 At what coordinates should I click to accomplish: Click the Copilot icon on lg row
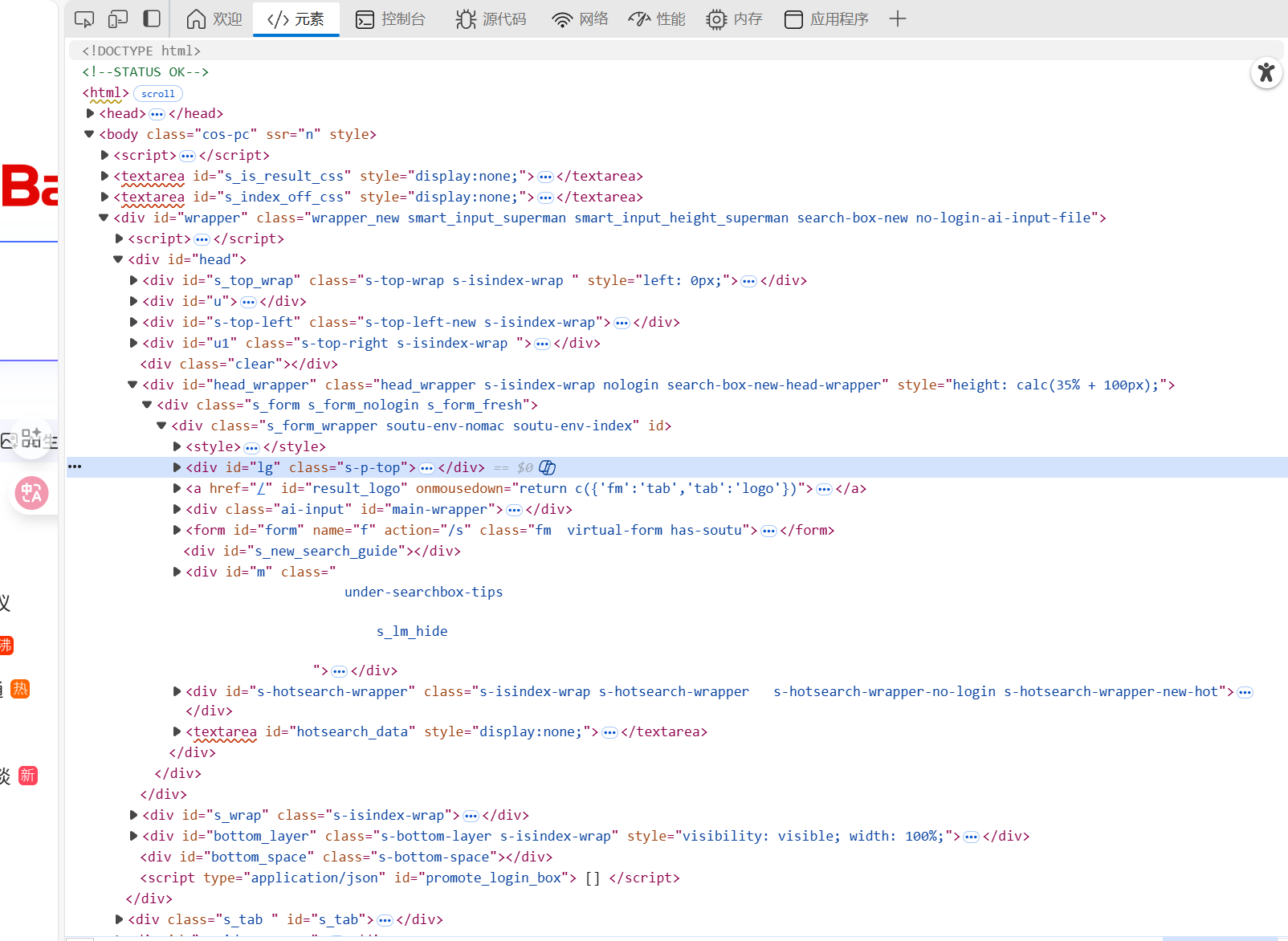(x=548, y=468)
